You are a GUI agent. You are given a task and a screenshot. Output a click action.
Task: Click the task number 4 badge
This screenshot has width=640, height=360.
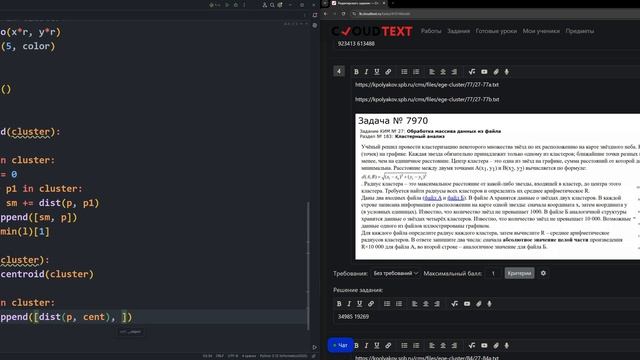[339, 71]
